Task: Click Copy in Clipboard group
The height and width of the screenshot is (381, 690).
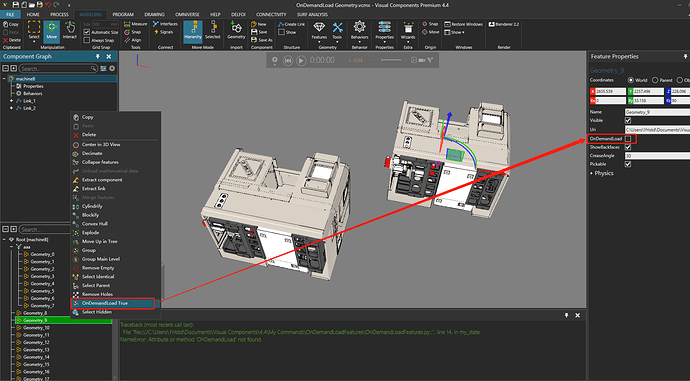Action: [11, 24]
